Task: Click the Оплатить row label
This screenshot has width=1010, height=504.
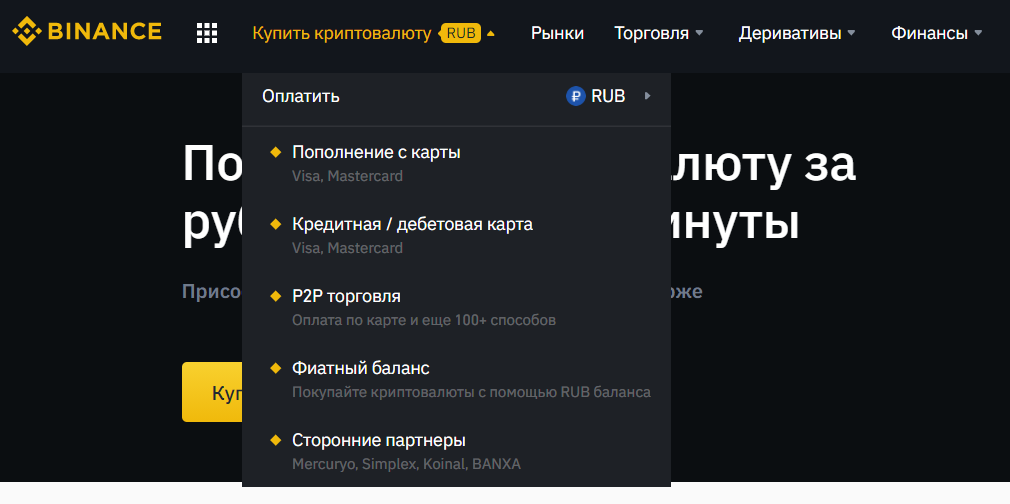Action: point(301,97)
